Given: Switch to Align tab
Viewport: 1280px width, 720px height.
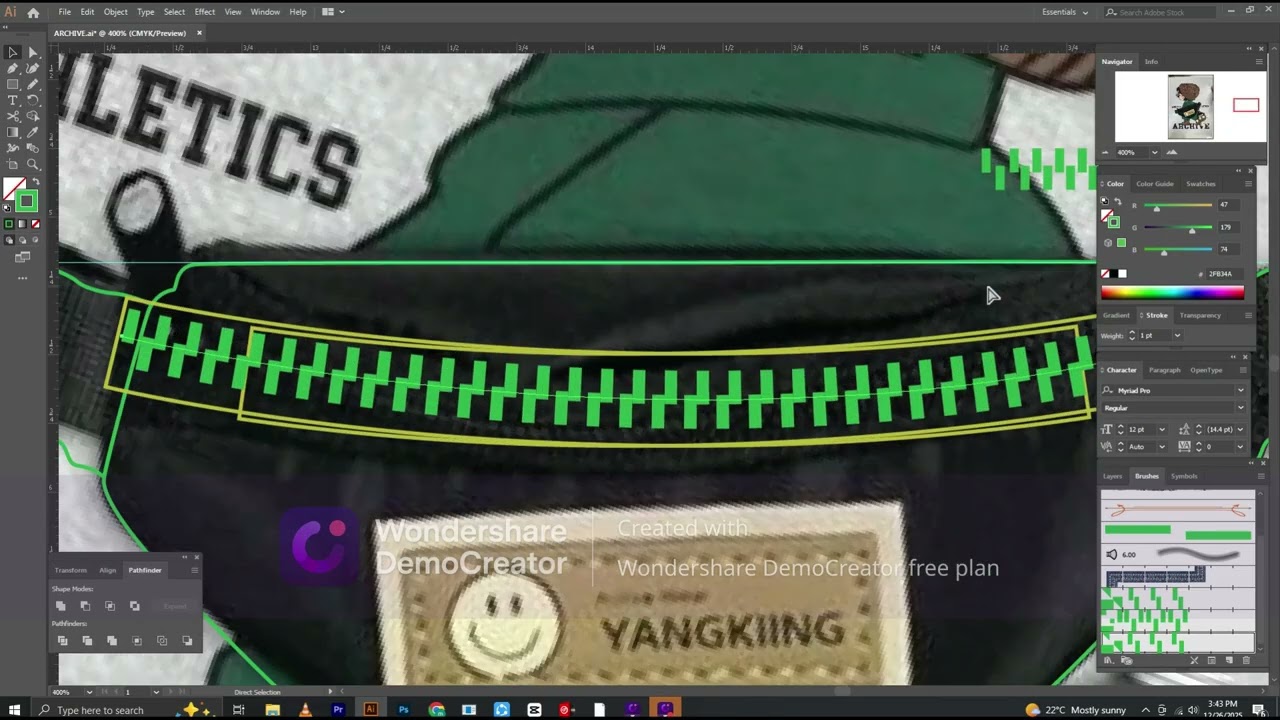Looking at the screenshot, I should [107, 570].
